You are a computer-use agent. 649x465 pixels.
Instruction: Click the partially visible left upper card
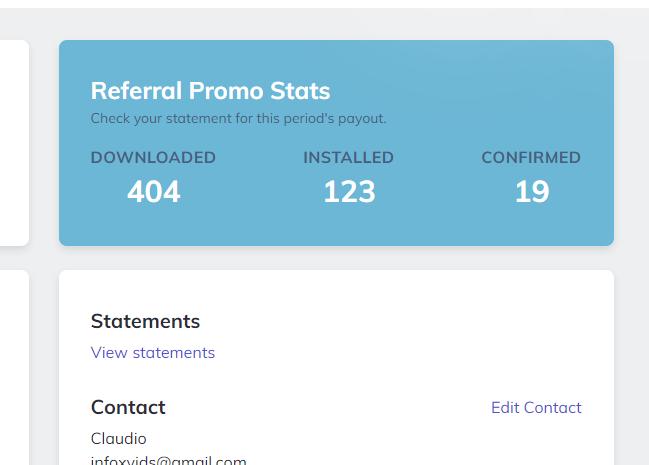[14, 143]
